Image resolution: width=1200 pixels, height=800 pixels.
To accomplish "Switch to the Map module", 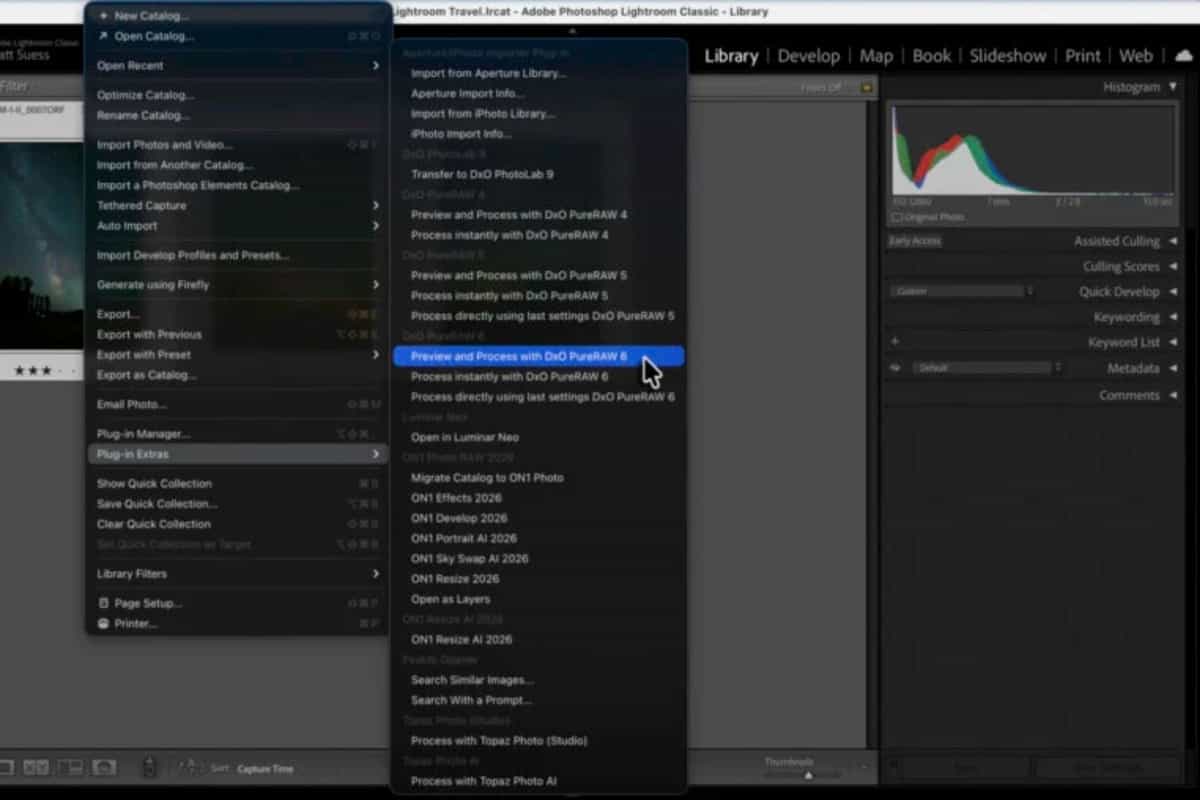I will [x=876, y=56].
